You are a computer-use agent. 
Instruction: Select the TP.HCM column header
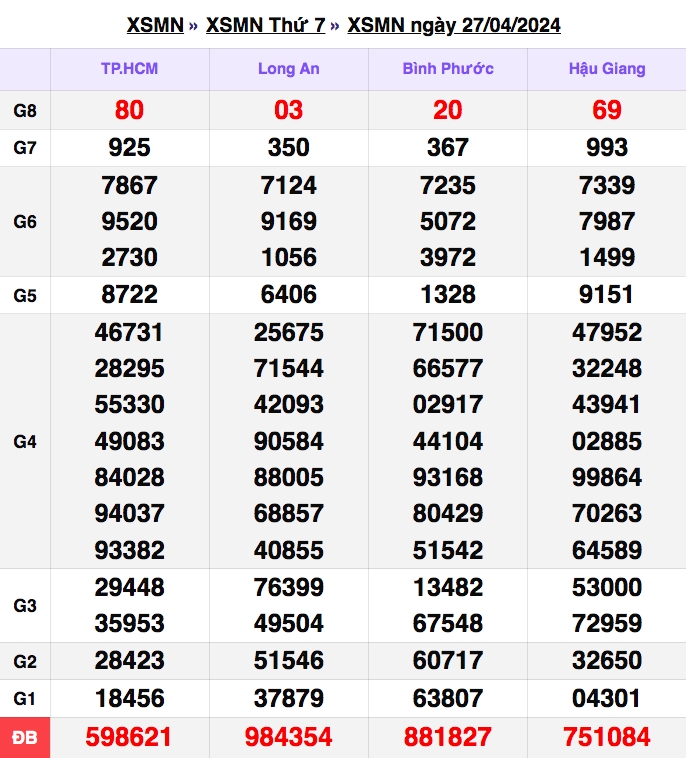[130, 69]
